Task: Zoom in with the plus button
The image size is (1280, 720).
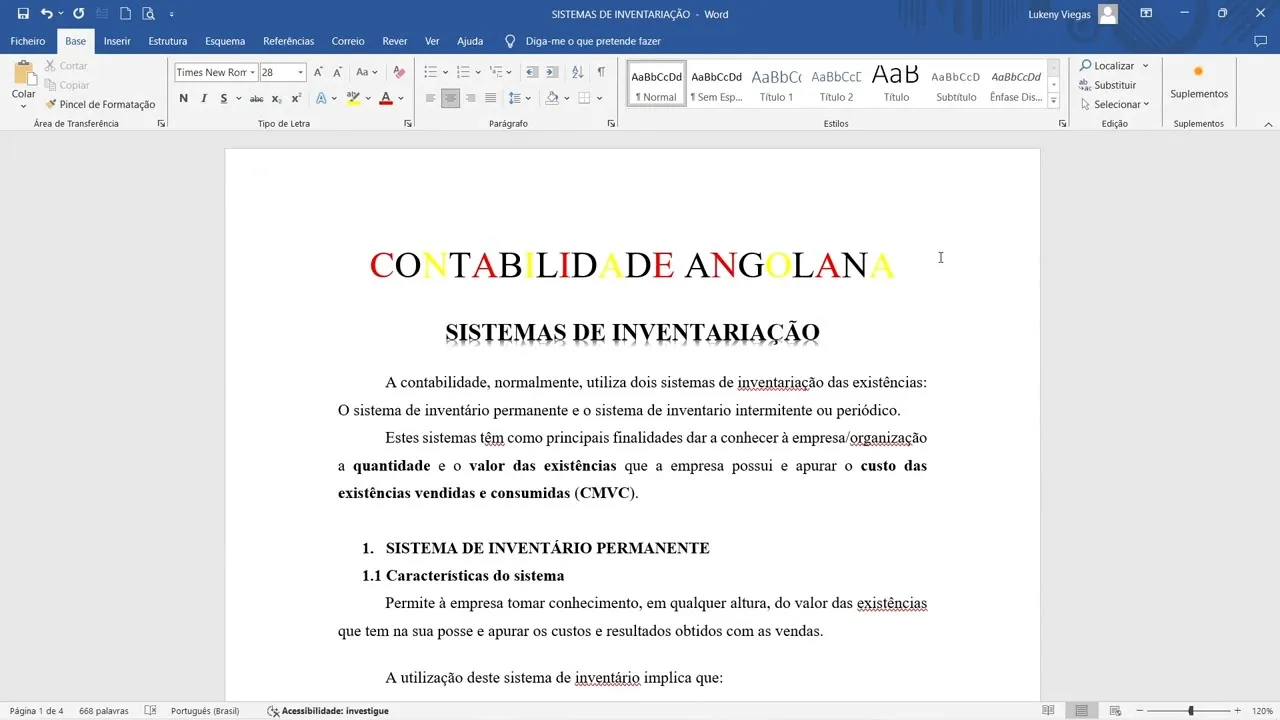Action: click(x=1238, y=711)
